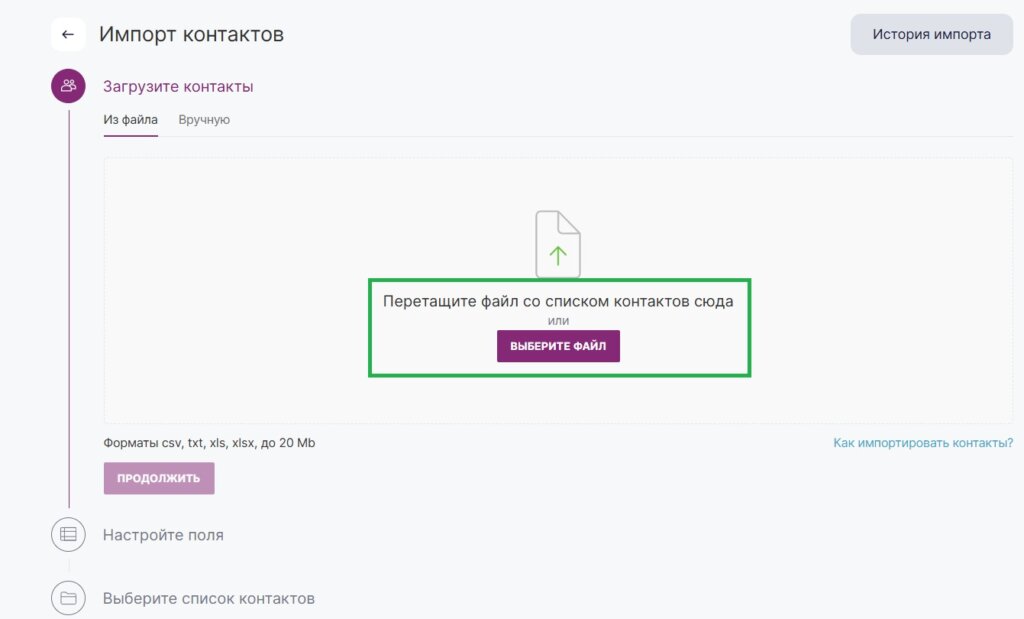Switch to the Из файла tab

click(x=130, y=120)
